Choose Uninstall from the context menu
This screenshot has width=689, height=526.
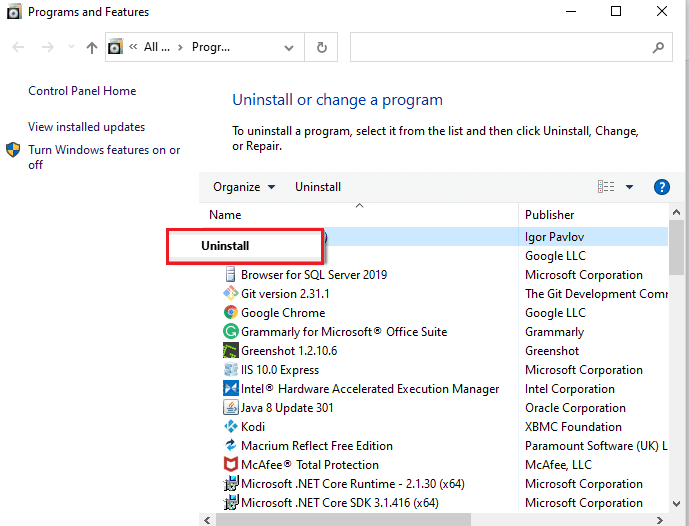[226, 246]
